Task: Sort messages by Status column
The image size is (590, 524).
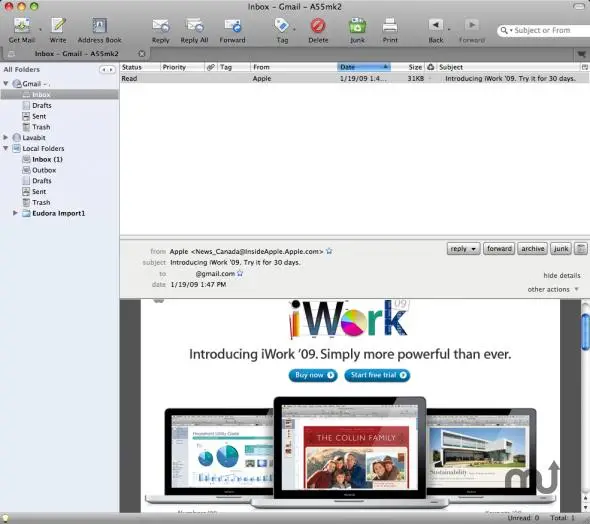Action: pos(140,67)
